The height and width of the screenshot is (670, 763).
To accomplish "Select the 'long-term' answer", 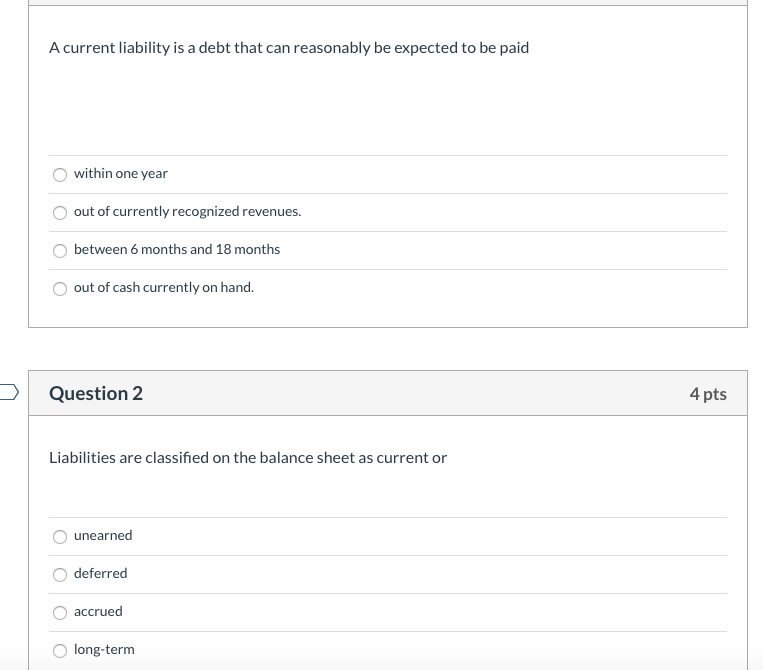I will (x=60, y=651).
